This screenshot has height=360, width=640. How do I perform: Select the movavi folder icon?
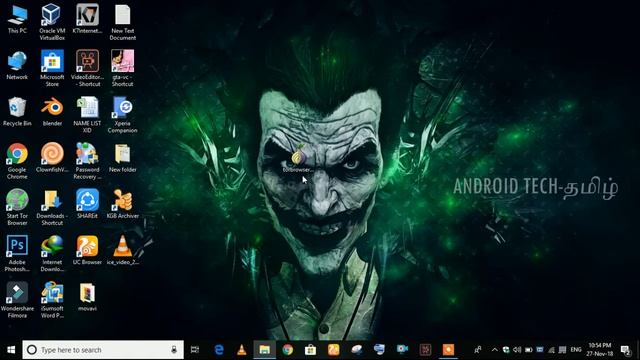coord(87,297)
